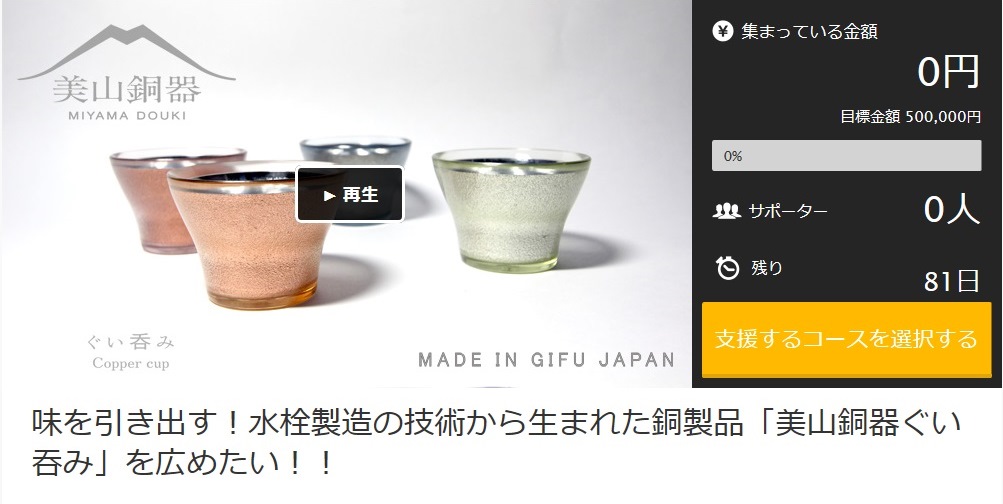This screenshot has width=1003, height=504.
Task: Click the ぐい呑み Copper cup caption
Action: click(x=130, y=352)
